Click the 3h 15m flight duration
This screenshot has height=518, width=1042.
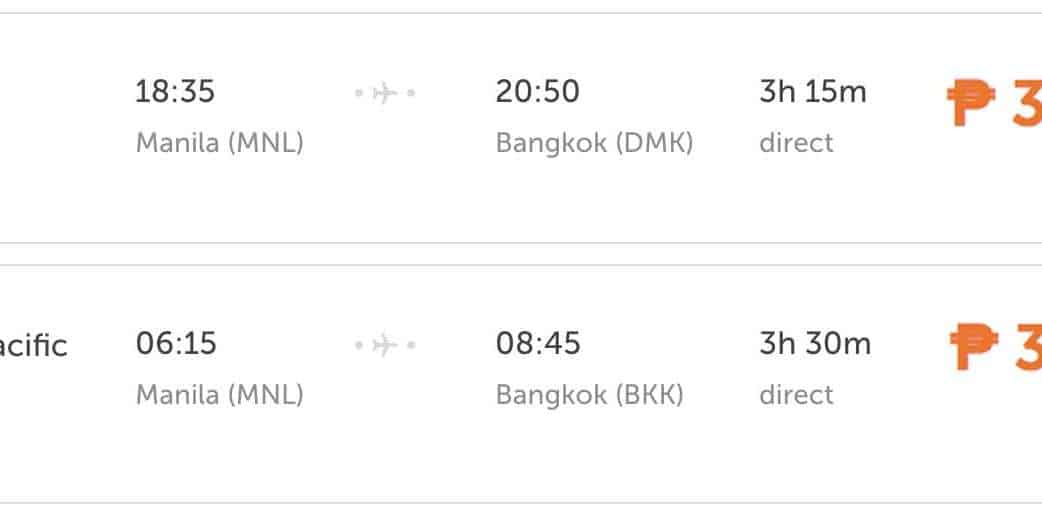click(x=813, y=92)
